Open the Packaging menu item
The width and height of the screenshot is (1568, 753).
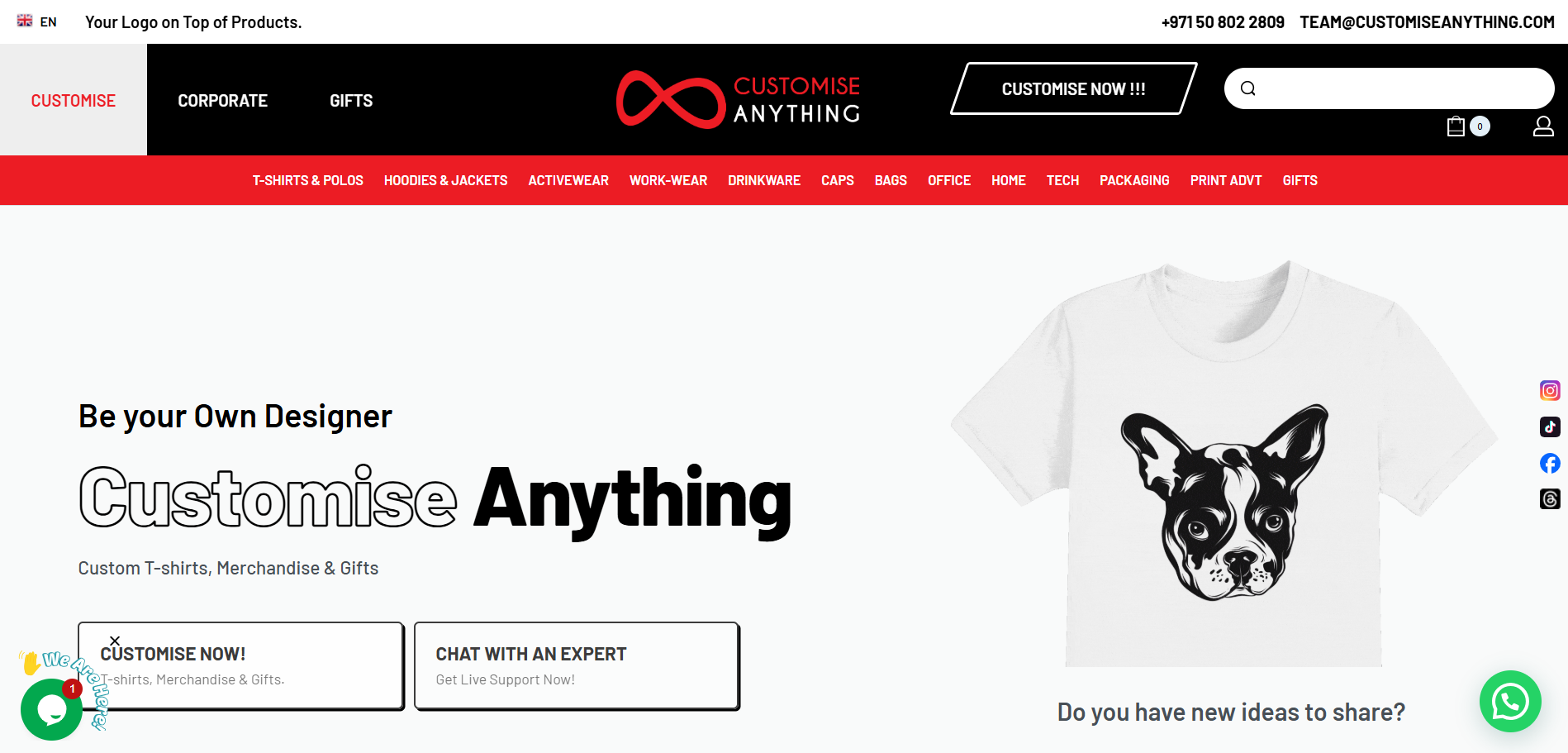(x=1134, y=180)
